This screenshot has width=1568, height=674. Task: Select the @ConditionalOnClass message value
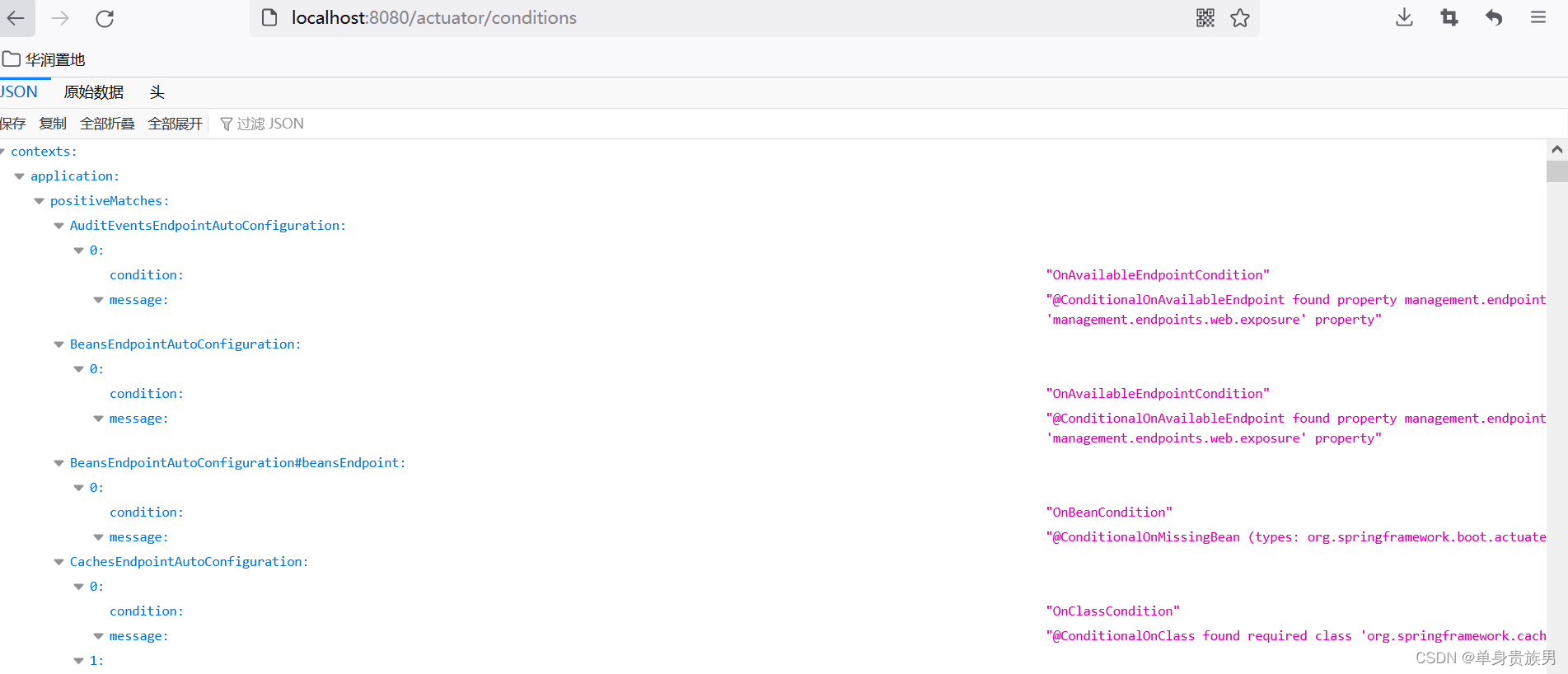click(x=1296, y=636)
